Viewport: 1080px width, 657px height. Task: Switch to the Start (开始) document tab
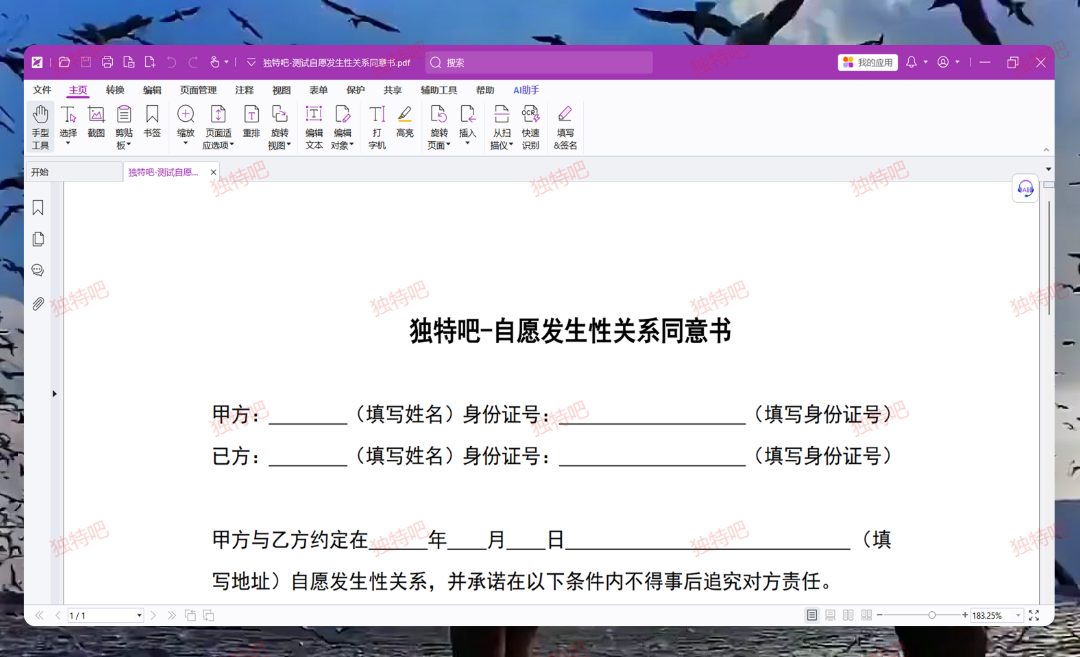pyautogui.click(x=73, y=172)
